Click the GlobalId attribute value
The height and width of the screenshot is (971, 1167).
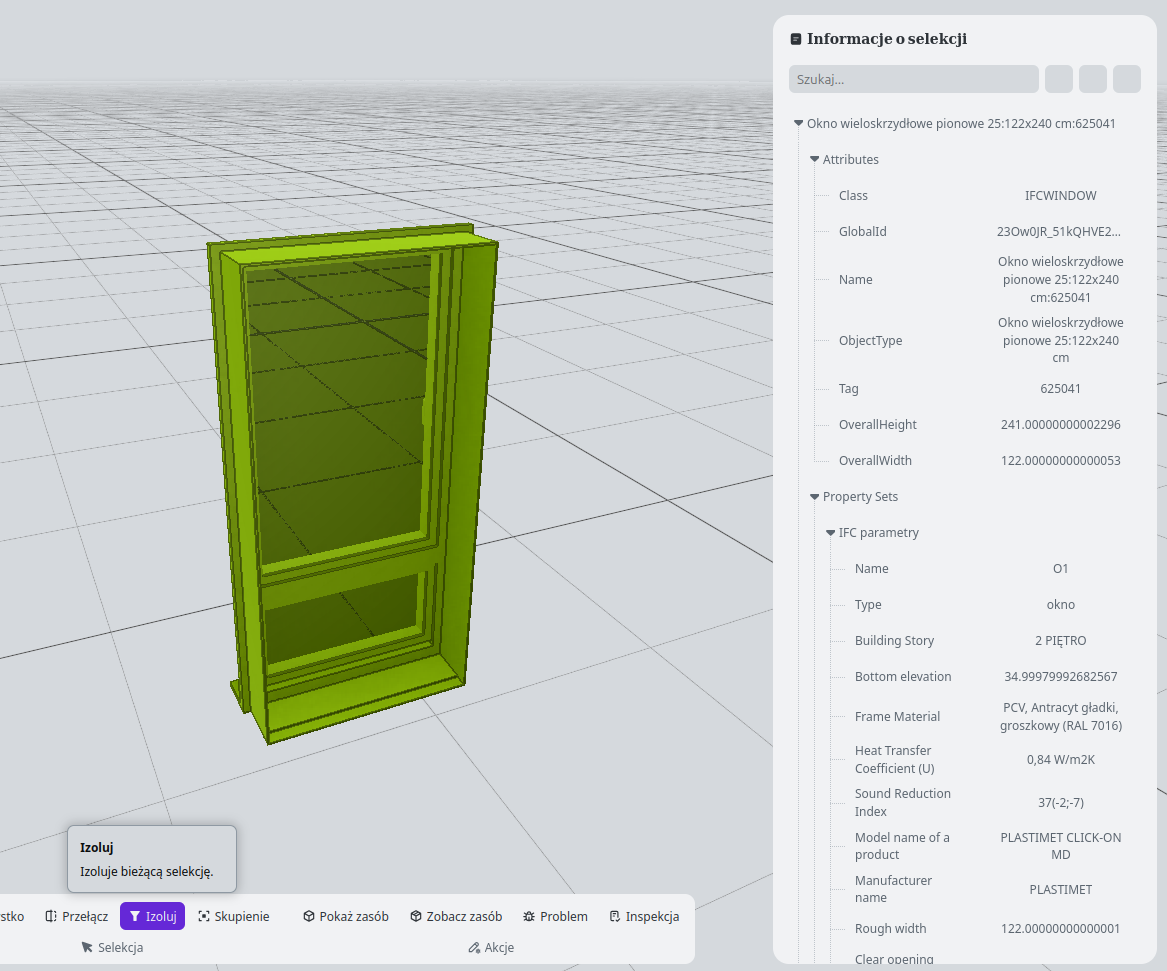pyautogui.click(x=1059, y=232)
